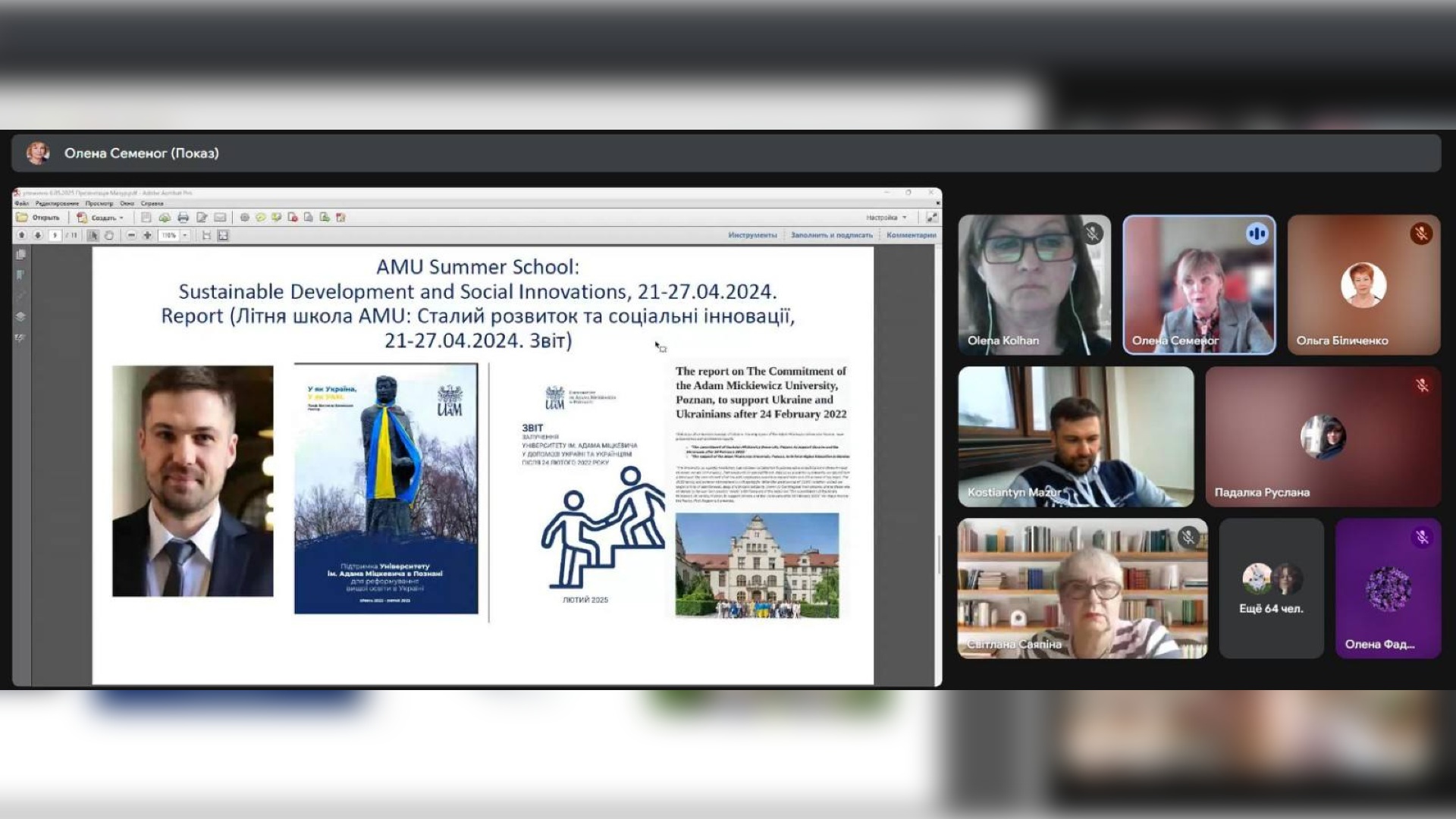Open attachments paperclip sidebar icon
The height and width of the screenshot is (819, 1456).
click(x=20, y=296)
